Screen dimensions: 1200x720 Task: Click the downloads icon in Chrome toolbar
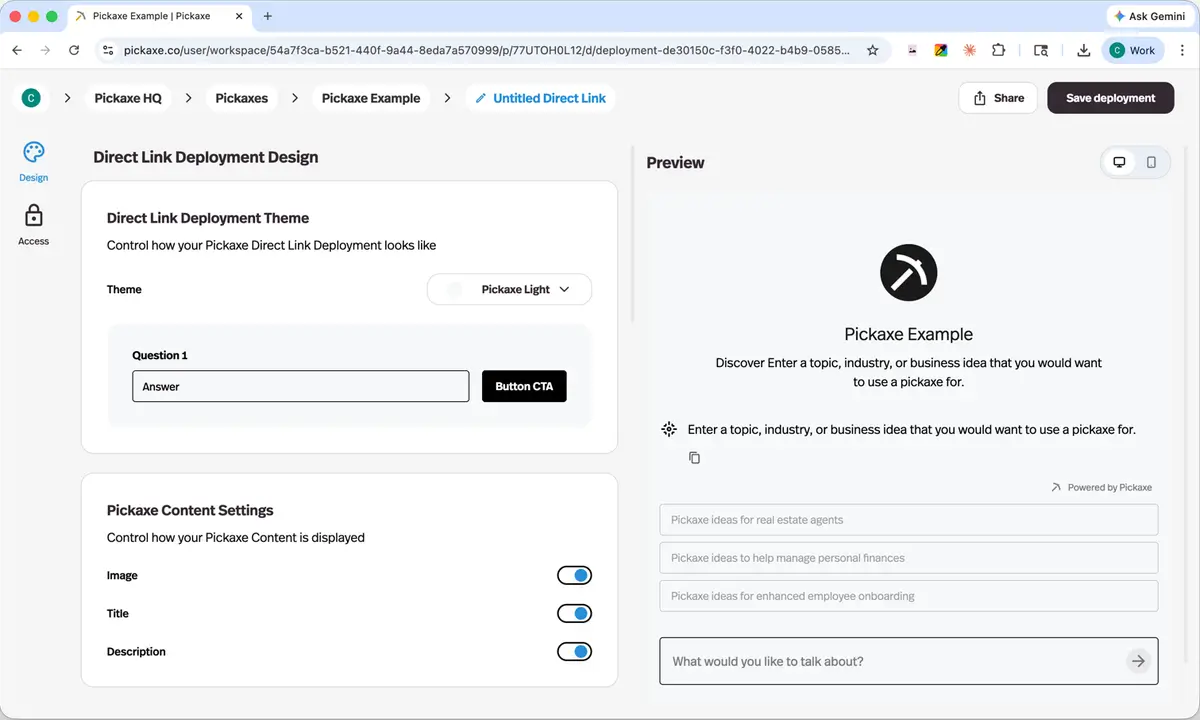tap(1084, 50)
